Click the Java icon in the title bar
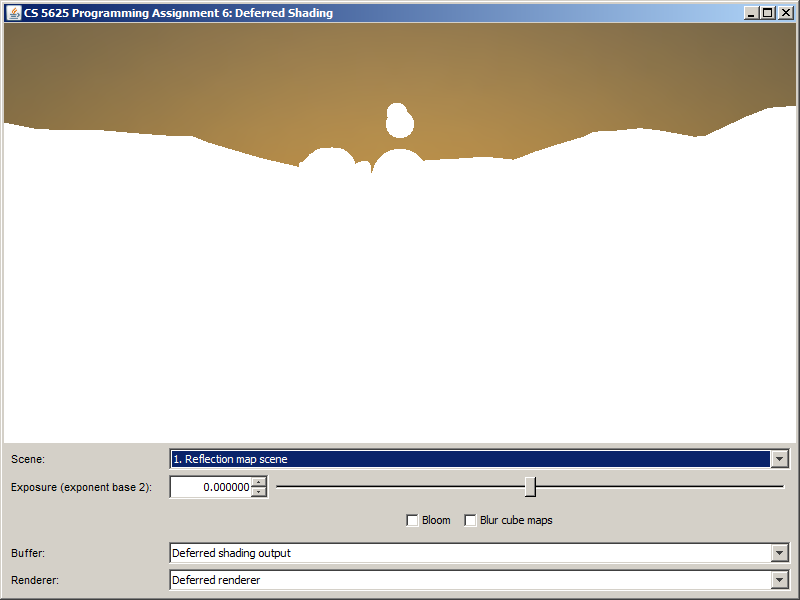The width and height of the screenshot is (800, 600). click(14, 13)
